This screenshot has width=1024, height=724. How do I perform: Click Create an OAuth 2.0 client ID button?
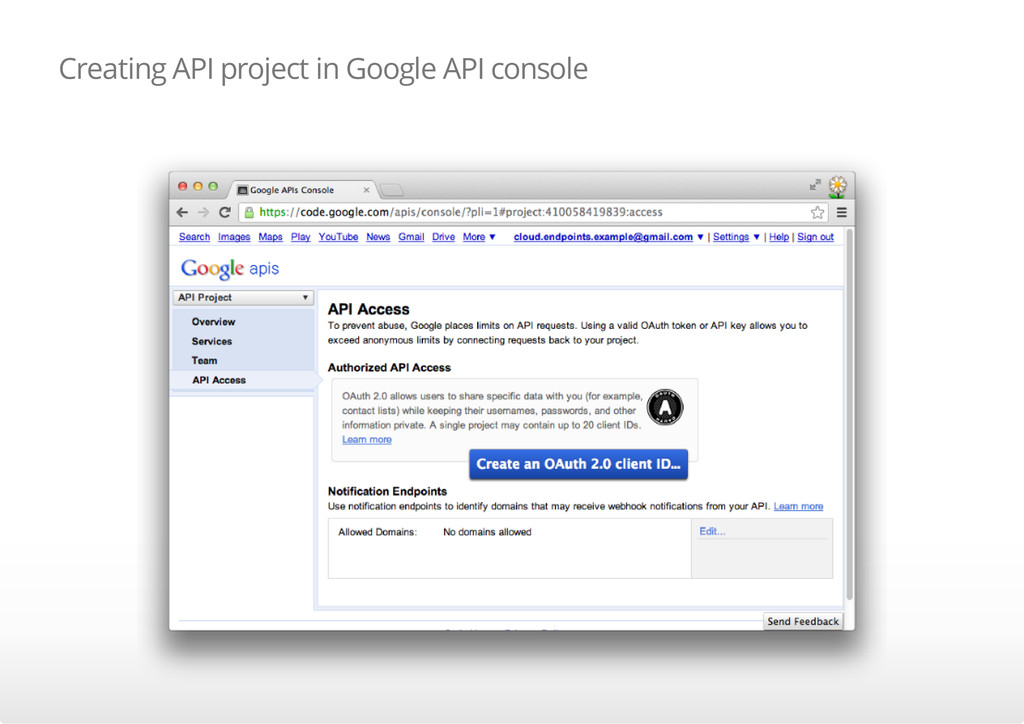coord(579,464)
